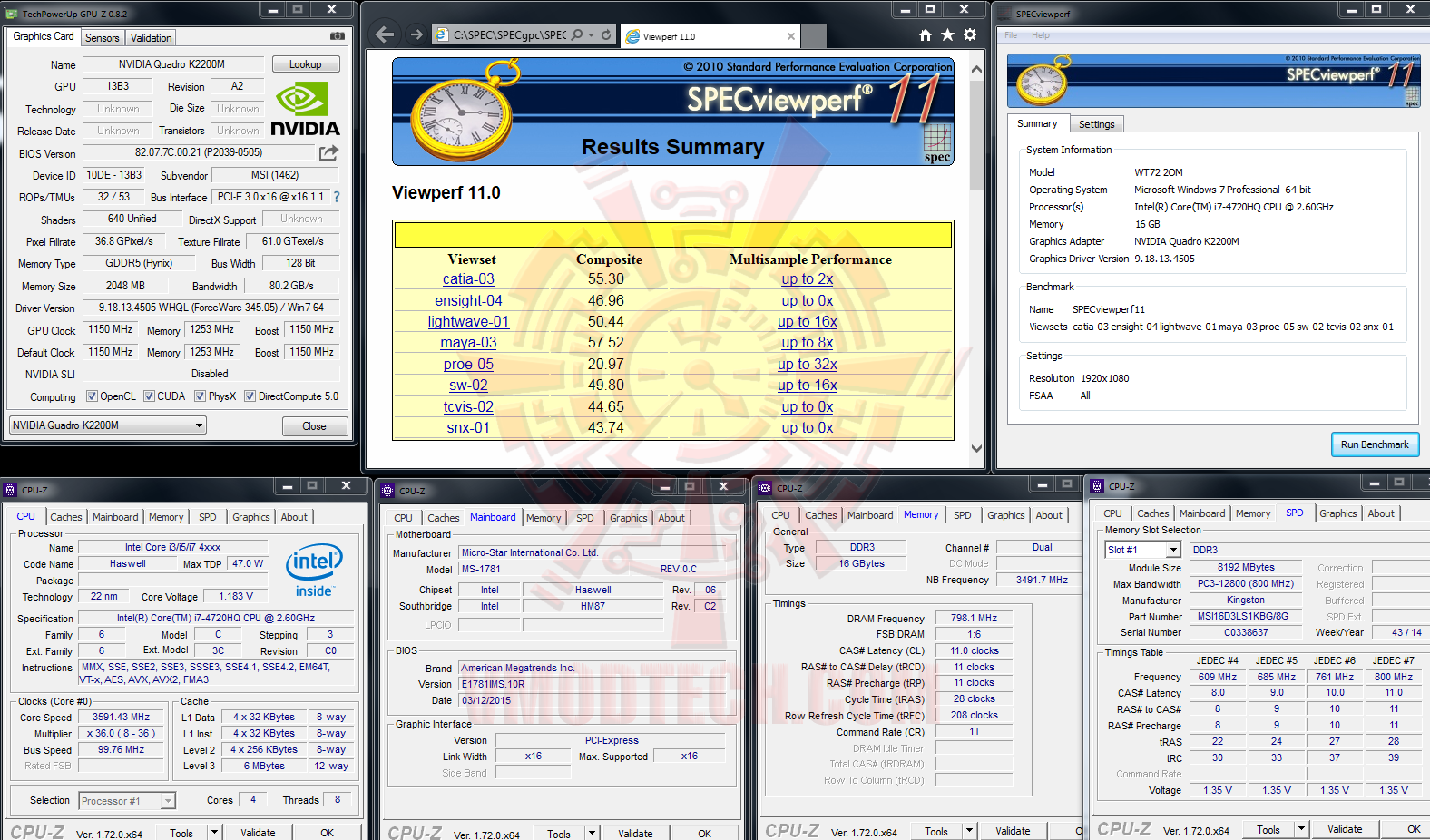Open the sw-02 viewset link
The width and height of the screenshot is (1430, 840).
coord(468,386)
